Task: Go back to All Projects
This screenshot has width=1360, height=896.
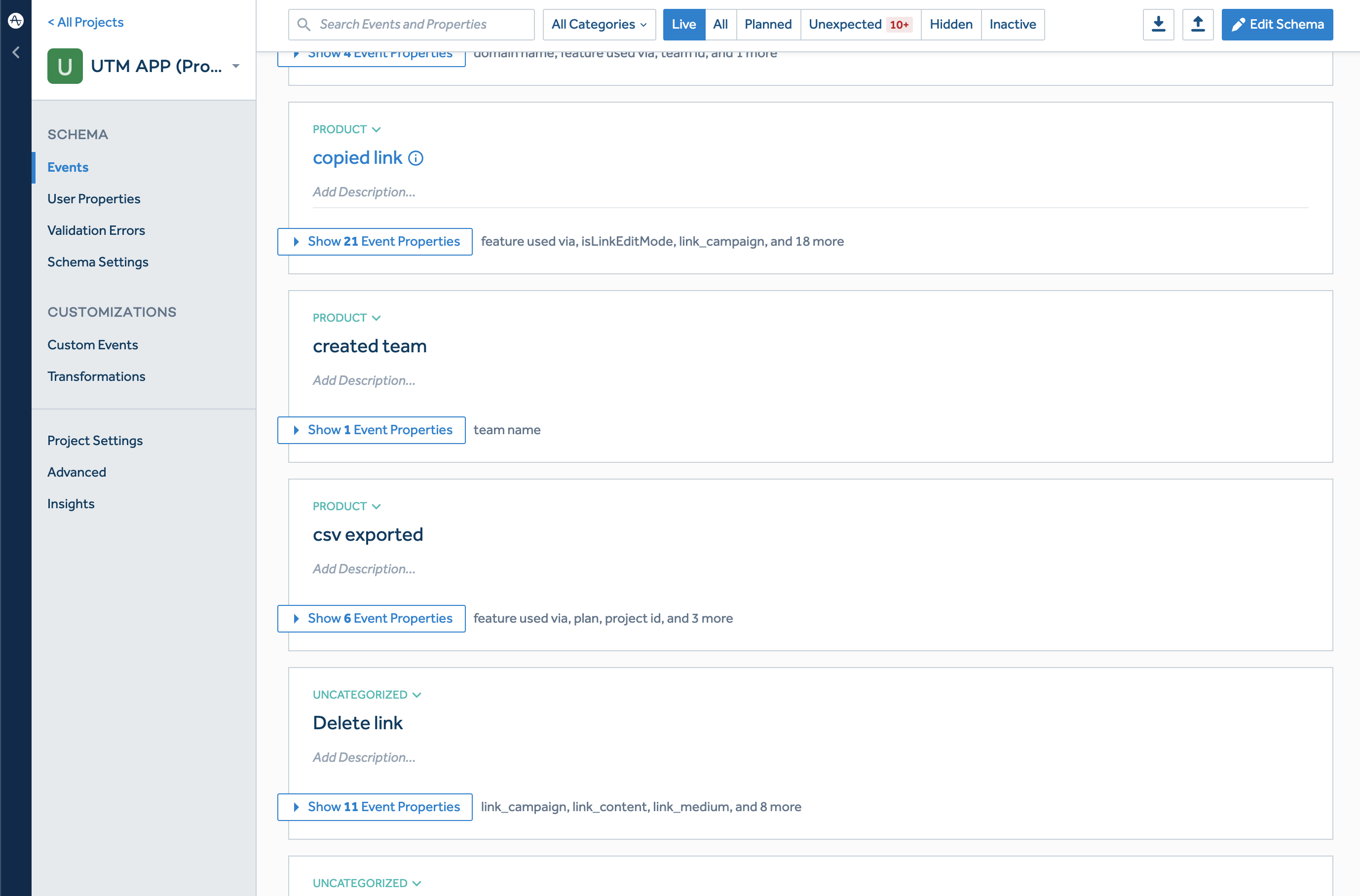Action: 86,22
